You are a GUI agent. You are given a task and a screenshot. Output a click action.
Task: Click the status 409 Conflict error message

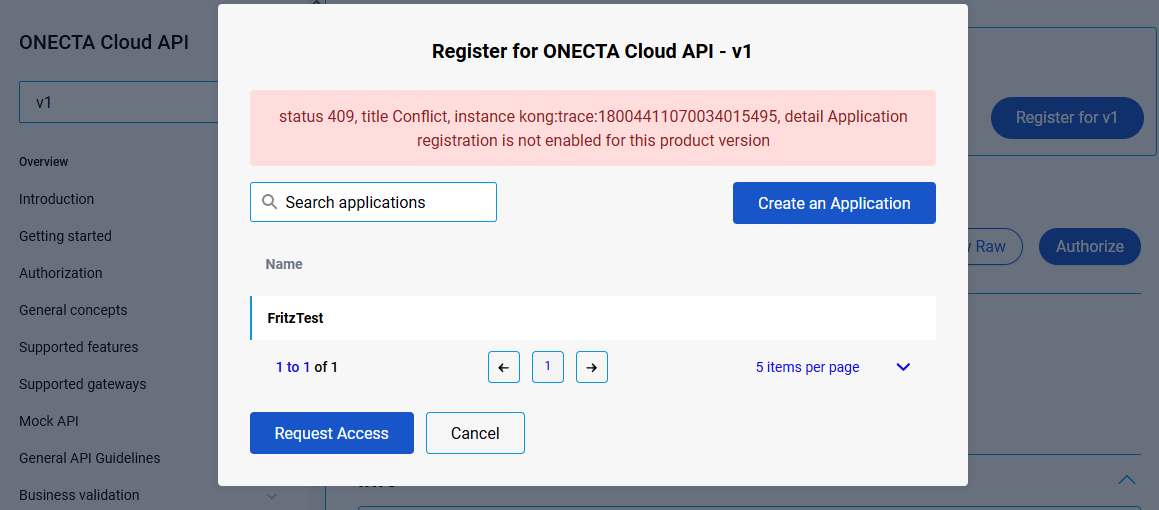[x=593, y=128]
